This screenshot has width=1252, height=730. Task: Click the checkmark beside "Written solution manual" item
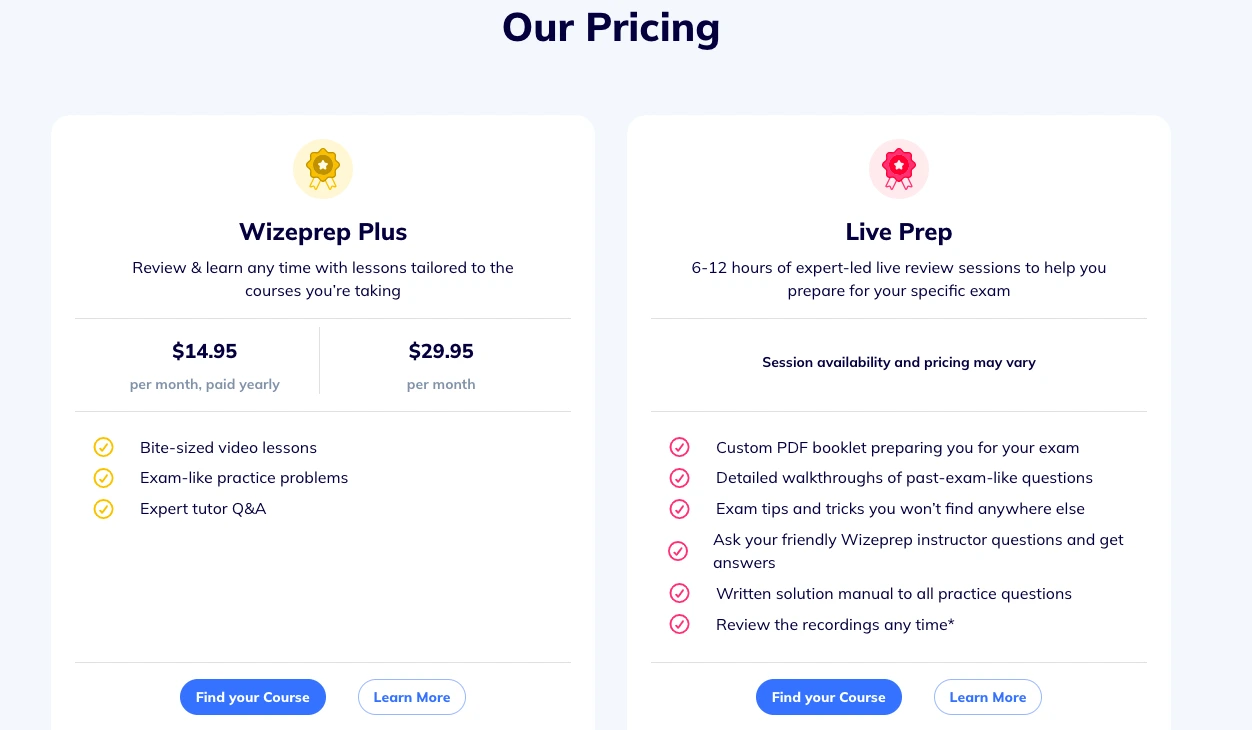coord(679,593)
